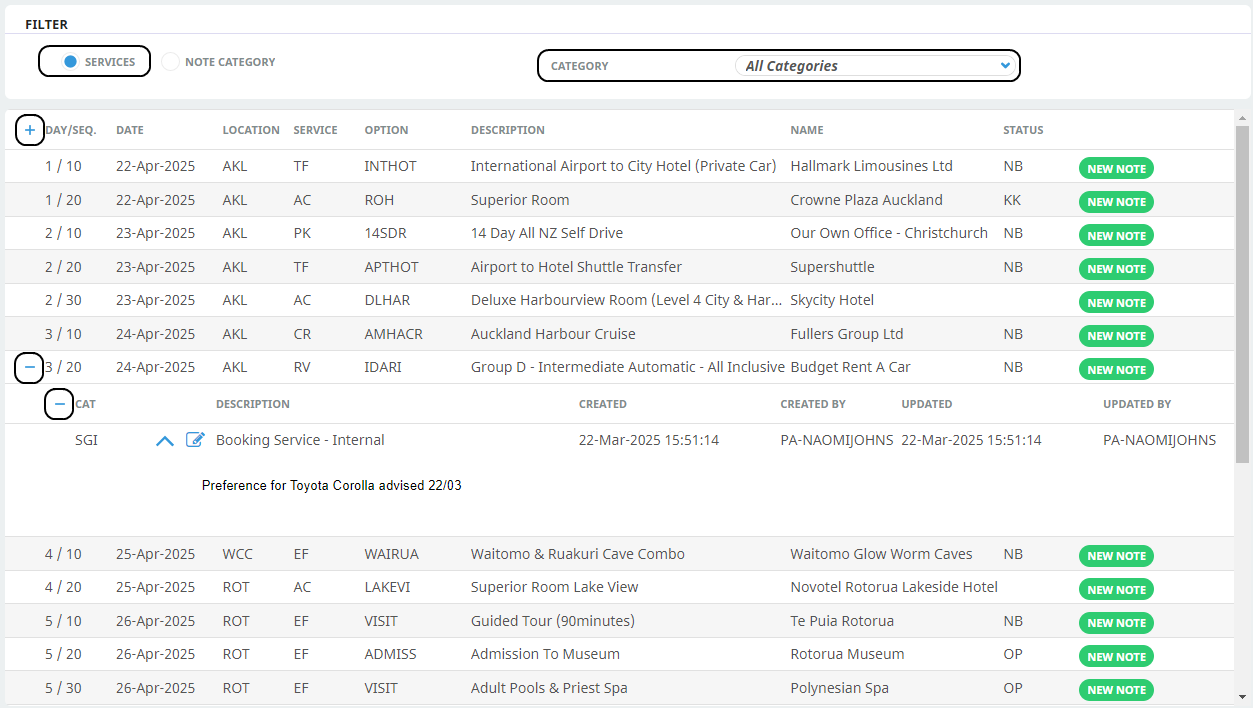Add new note to 14 Day Self Drive
Viewport: 1253px width, 708px height.
[x=1116, y=236]
